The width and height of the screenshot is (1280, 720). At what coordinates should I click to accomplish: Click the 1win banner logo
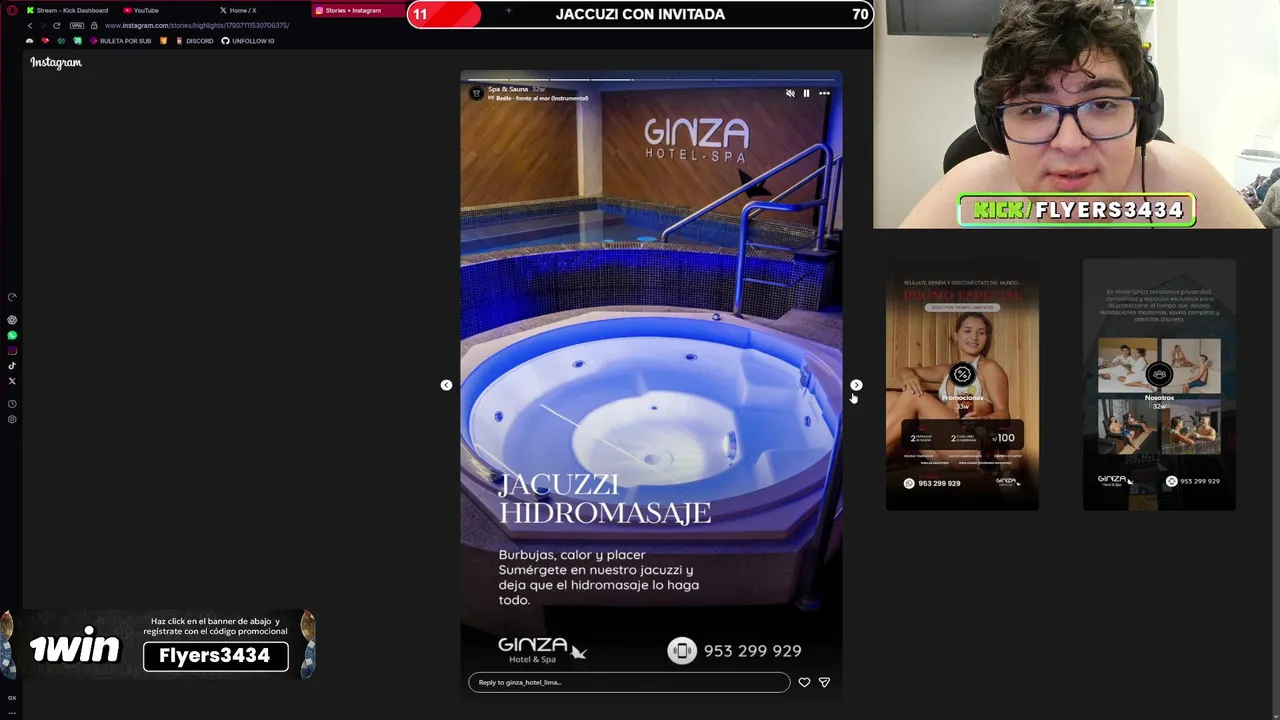[x=74, y=649]
